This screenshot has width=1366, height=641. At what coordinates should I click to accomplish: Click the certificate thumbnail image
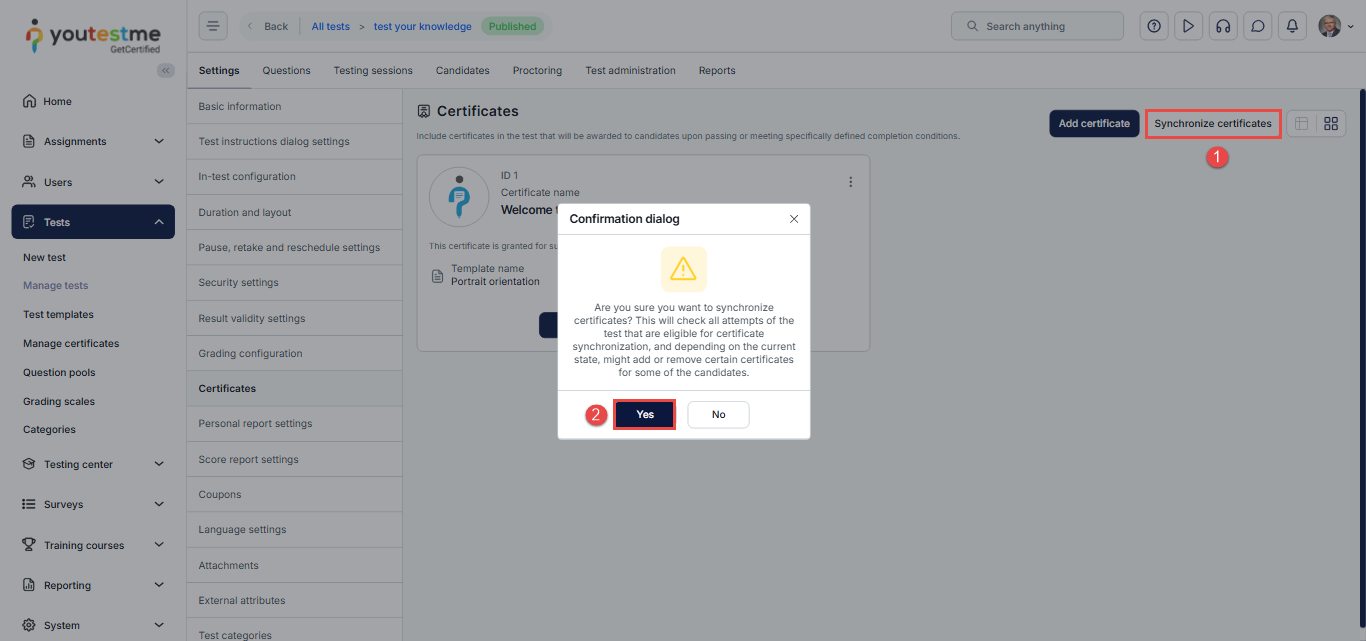459,197
